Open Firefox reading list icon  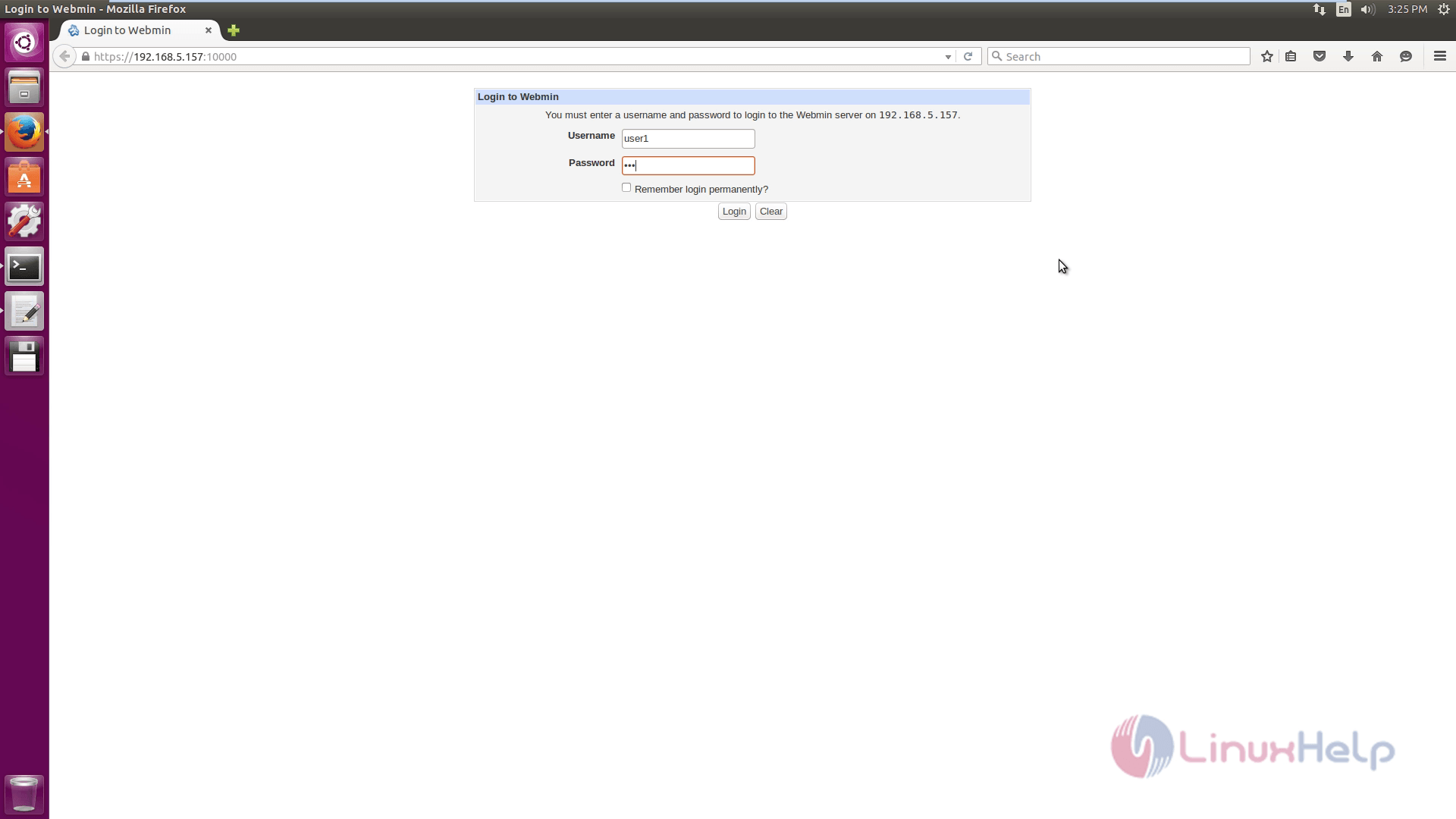click(x=1290, y=56)
